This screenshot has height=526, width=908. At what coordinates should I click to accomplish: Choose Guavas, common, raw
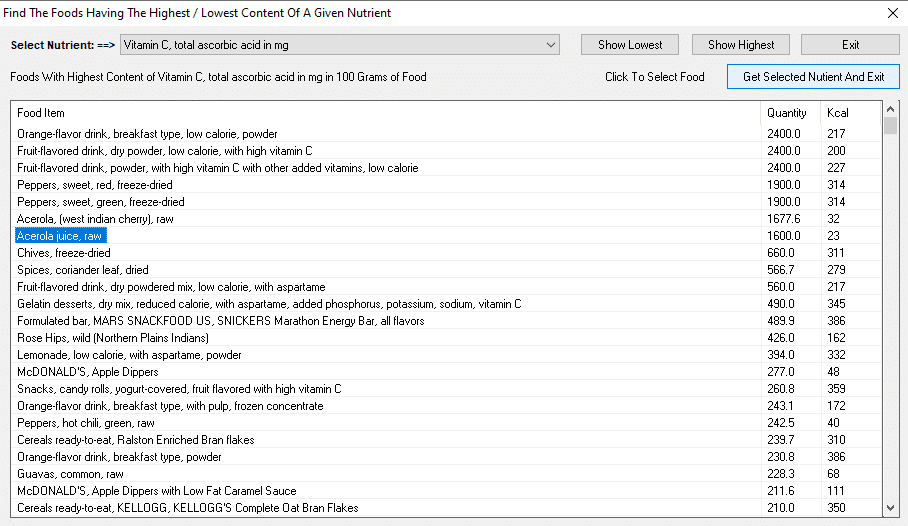click(x=70, y=474)
